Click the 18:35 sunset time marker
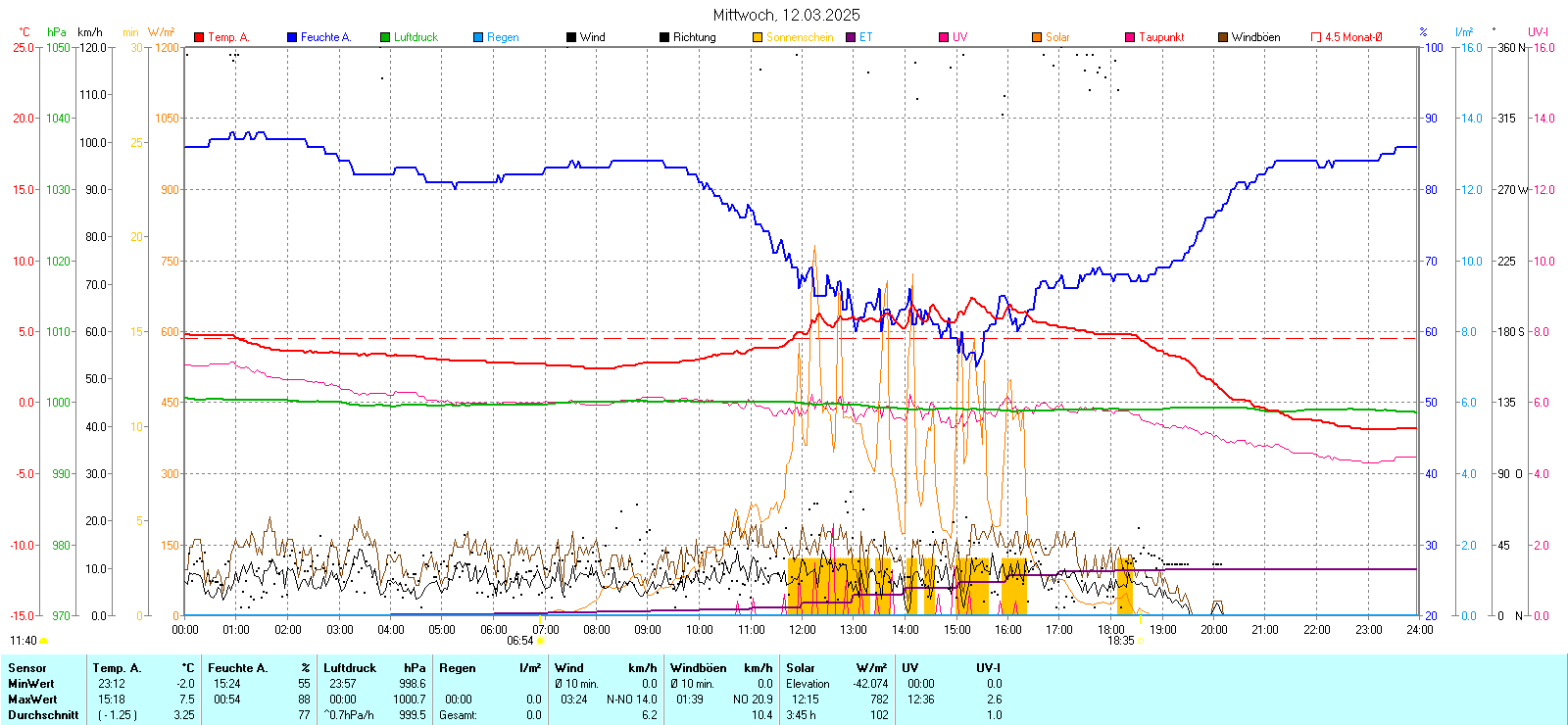The height and width of the screenshot is (725, 1568). coord(1120,641)
